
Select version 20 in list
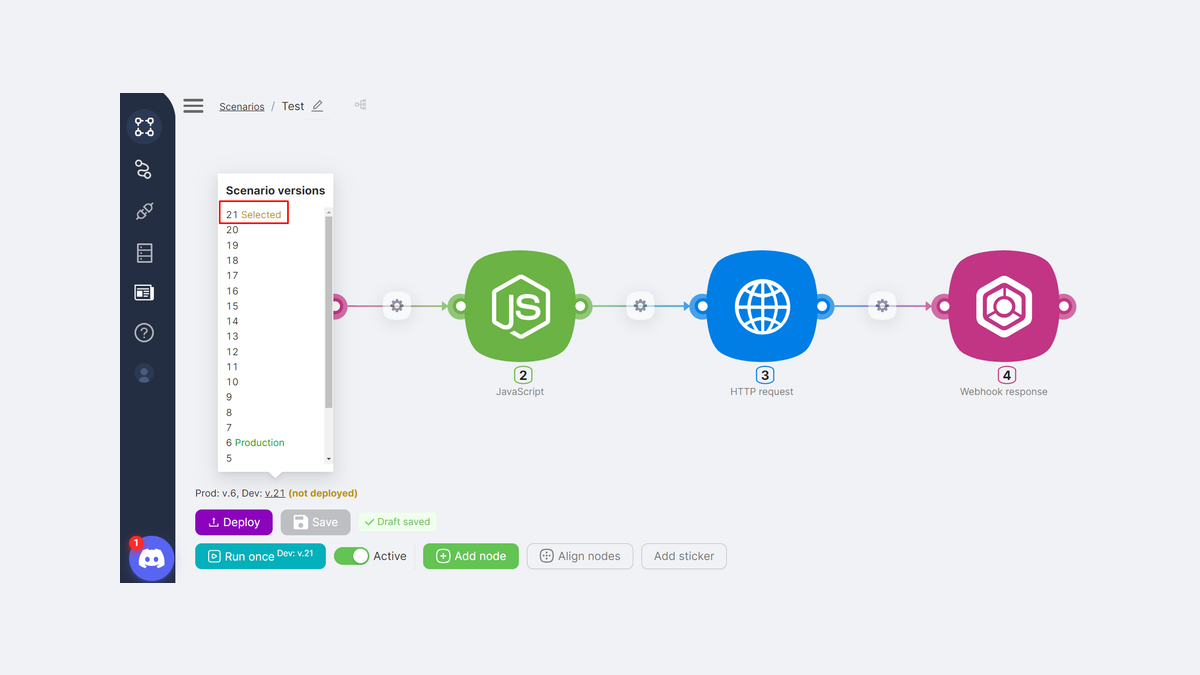tap(232, 230)
